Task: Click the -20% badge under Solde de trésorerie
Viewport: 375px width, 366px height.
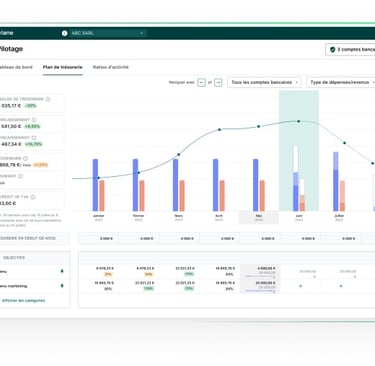Action: coord(31,106)
